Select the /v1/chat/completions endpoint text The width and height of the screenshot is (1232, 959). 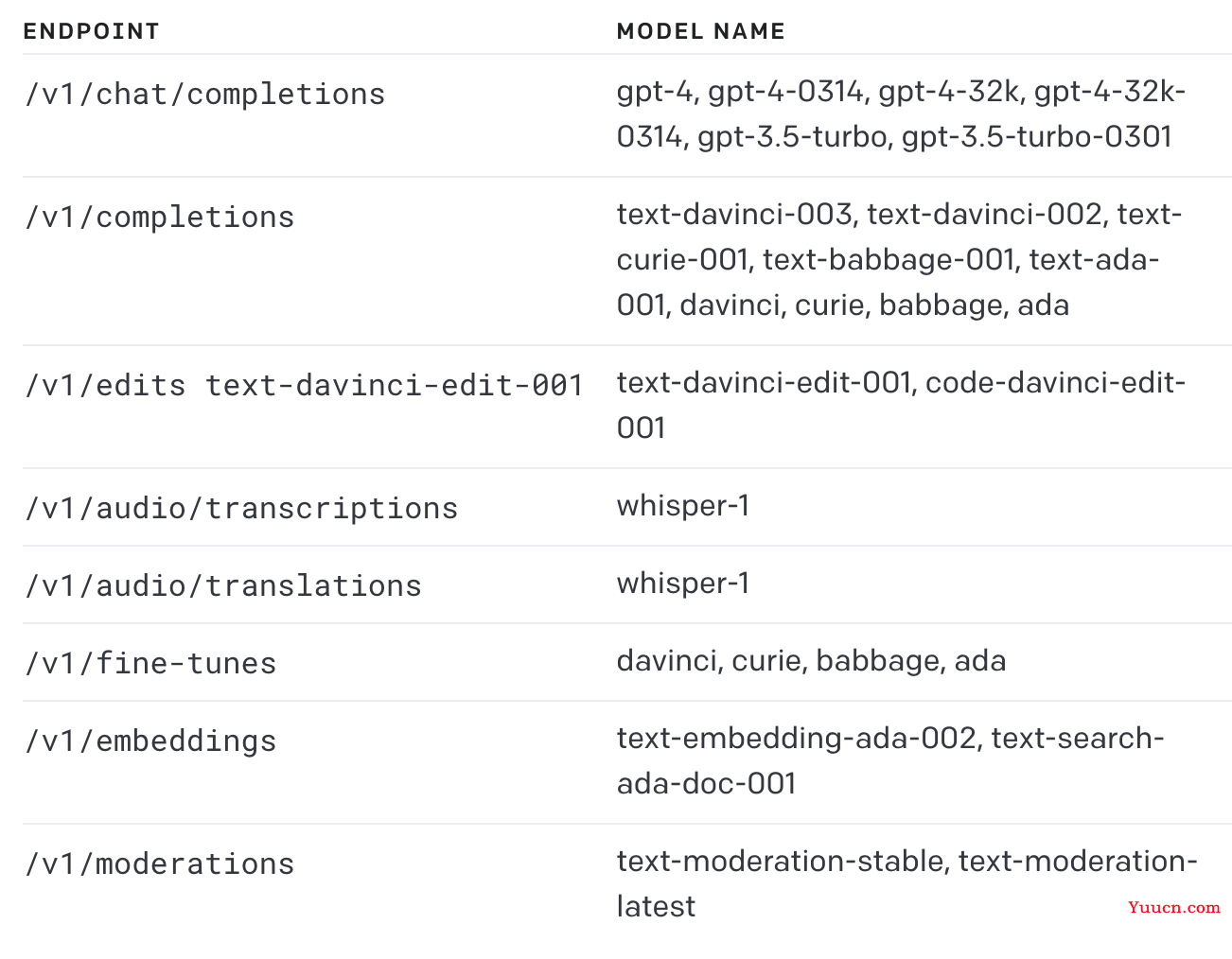click(205, 95)
